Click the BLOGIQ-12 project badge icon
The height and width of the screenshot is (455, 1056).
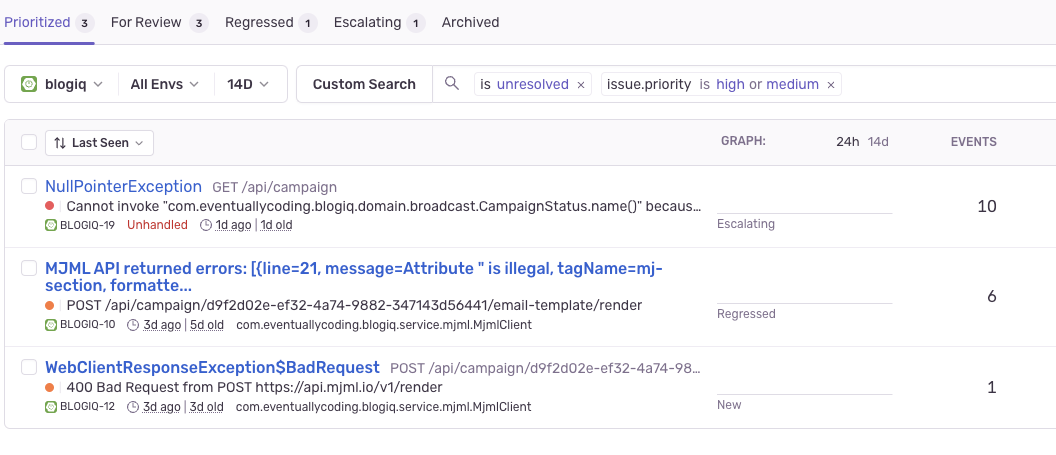[x=52, y=406]
